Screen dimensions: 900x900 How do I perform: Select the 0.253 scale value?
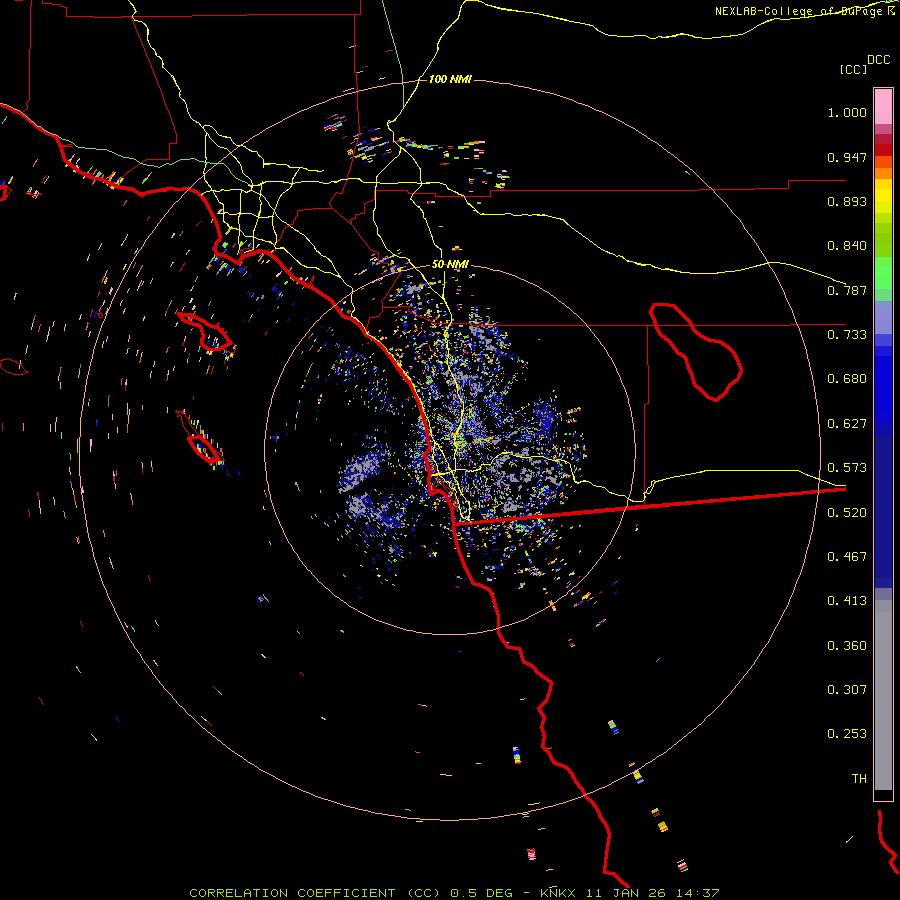[847, 734]
